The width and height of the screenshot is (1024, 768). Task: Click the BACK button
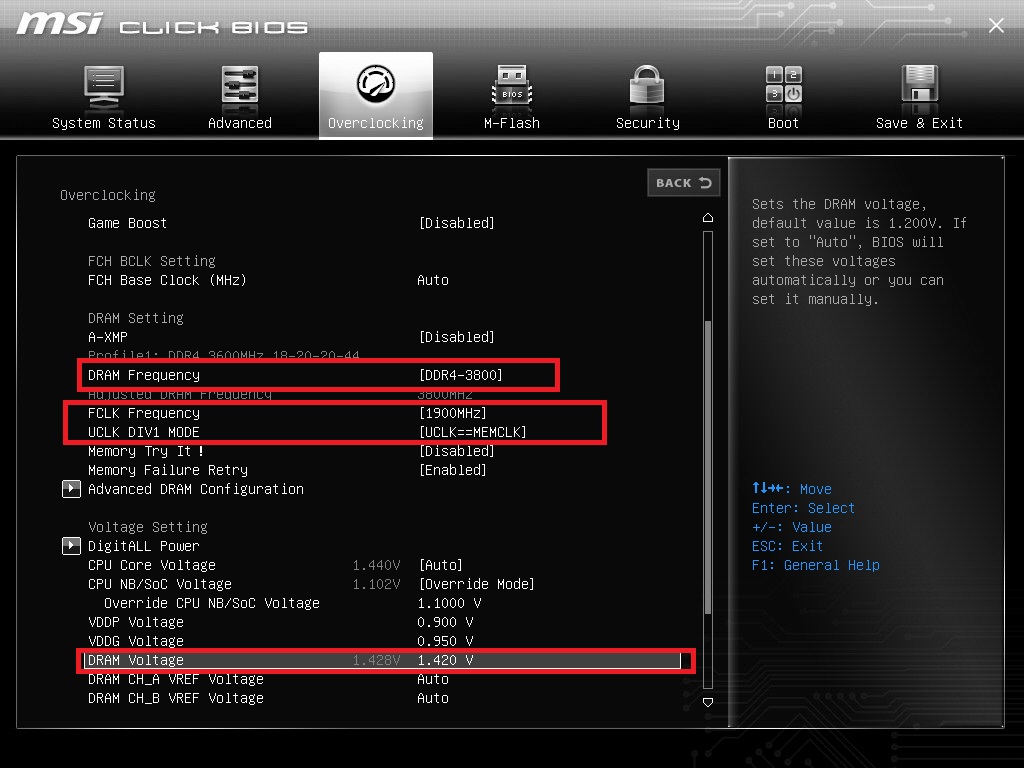click(x=684, y=183)
